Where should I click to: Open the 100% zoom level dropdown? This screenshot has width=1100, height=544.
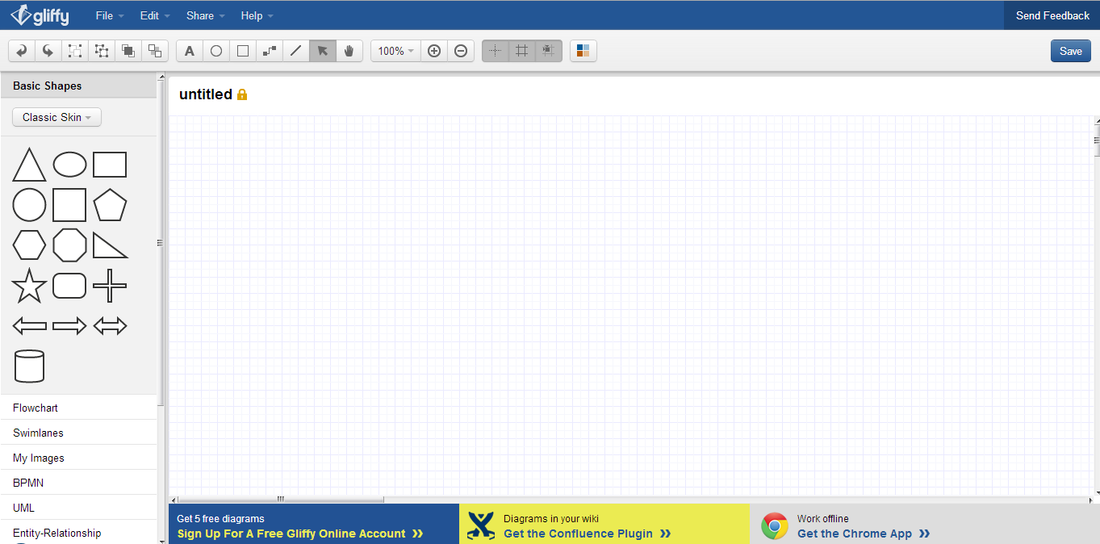[396, 51]
